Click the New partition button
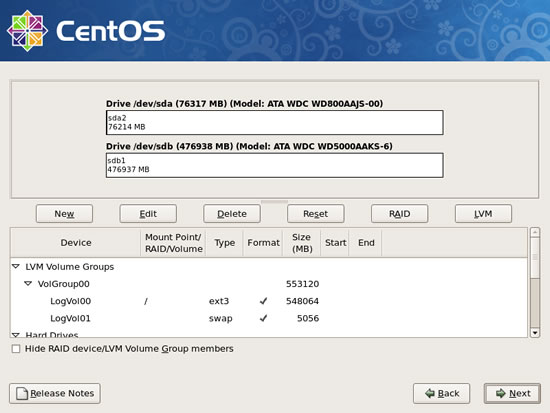 (64, 214)
